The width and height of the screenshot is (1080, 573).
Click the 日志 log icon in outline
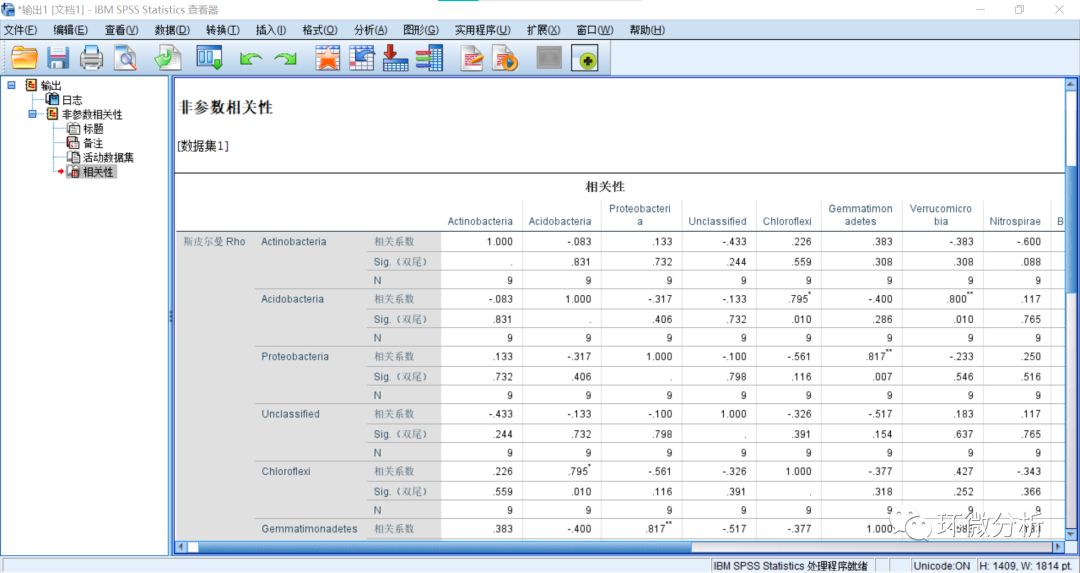tap(52, 100)
